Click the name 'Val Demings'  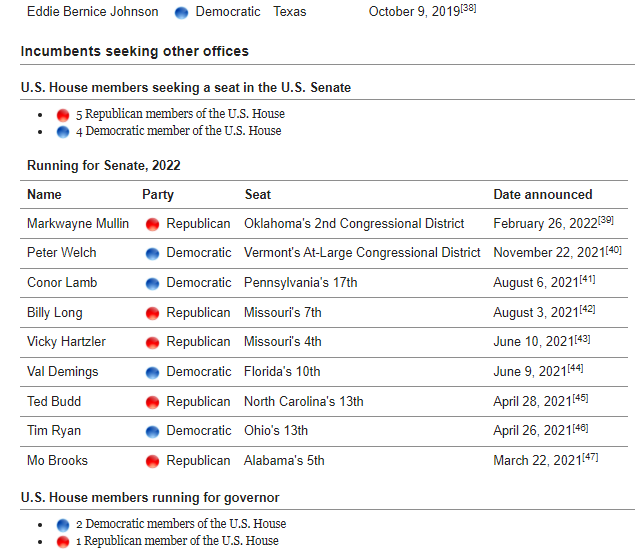(62, 372)
